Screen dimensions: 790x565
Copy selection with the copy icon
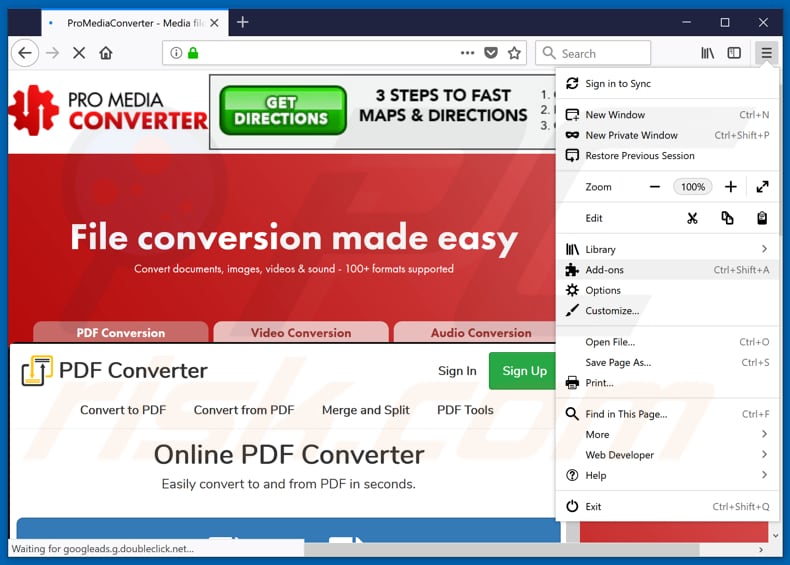pyautogui.click(x=727, y=218)
